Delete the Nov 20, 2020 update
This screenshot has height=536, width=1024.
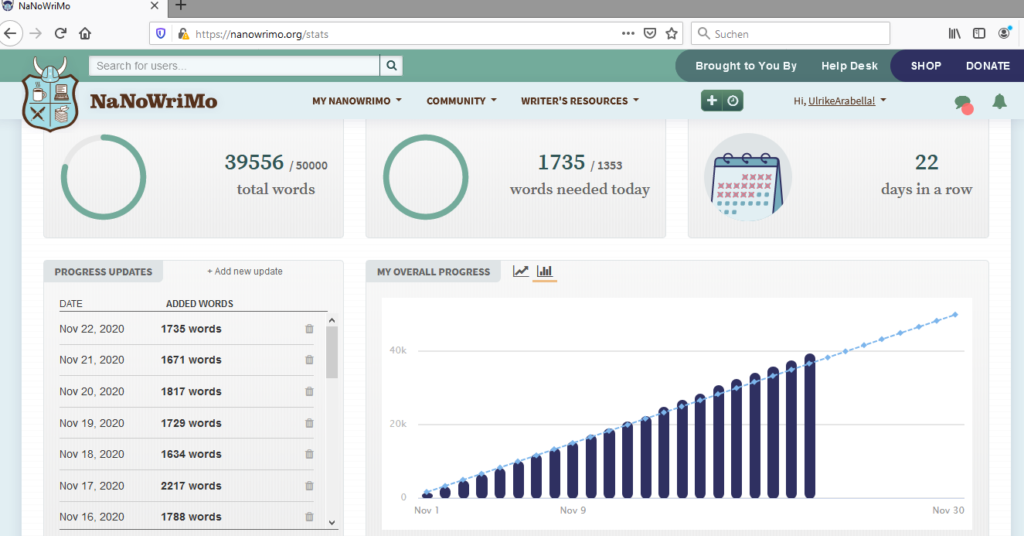pyautogui.click(x=310, y=392)
